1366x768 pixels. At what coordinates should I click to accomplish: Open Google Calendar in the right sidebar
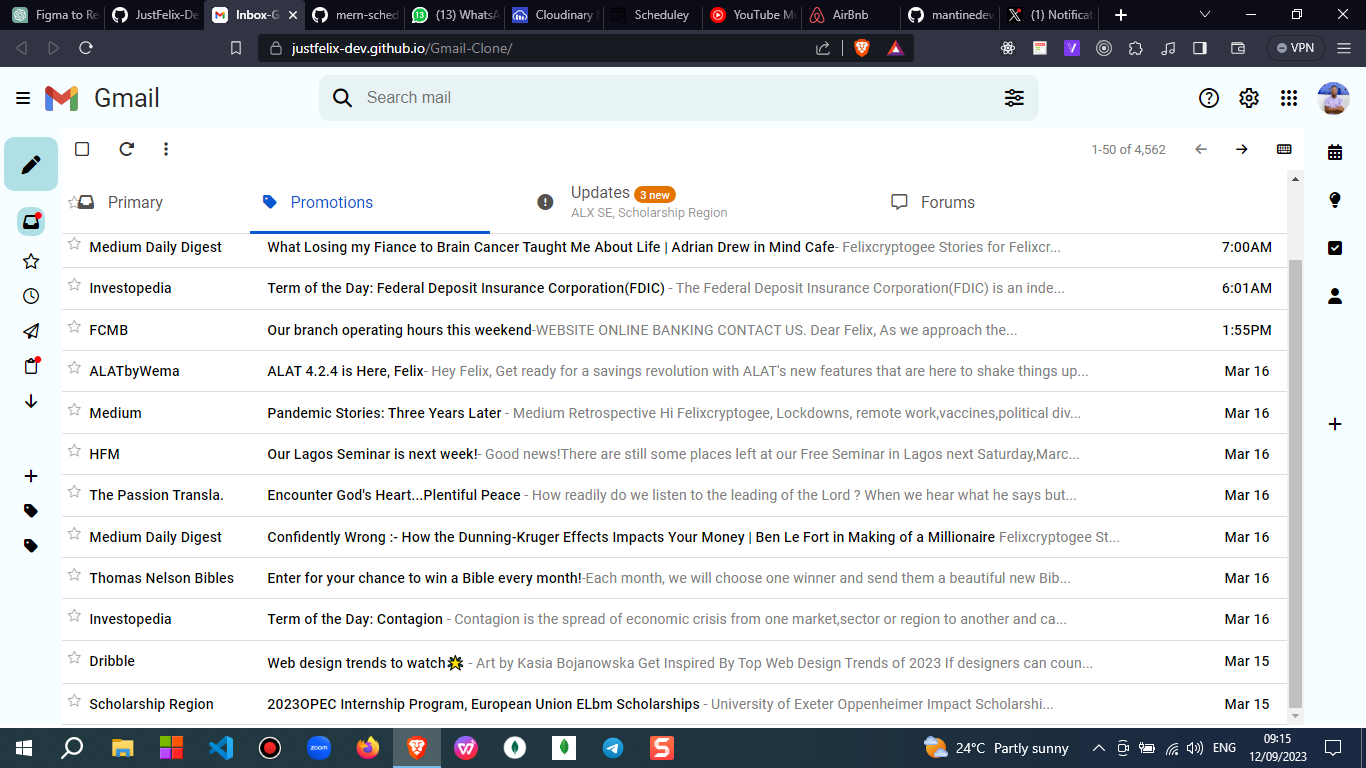(x=1335, y=151)
